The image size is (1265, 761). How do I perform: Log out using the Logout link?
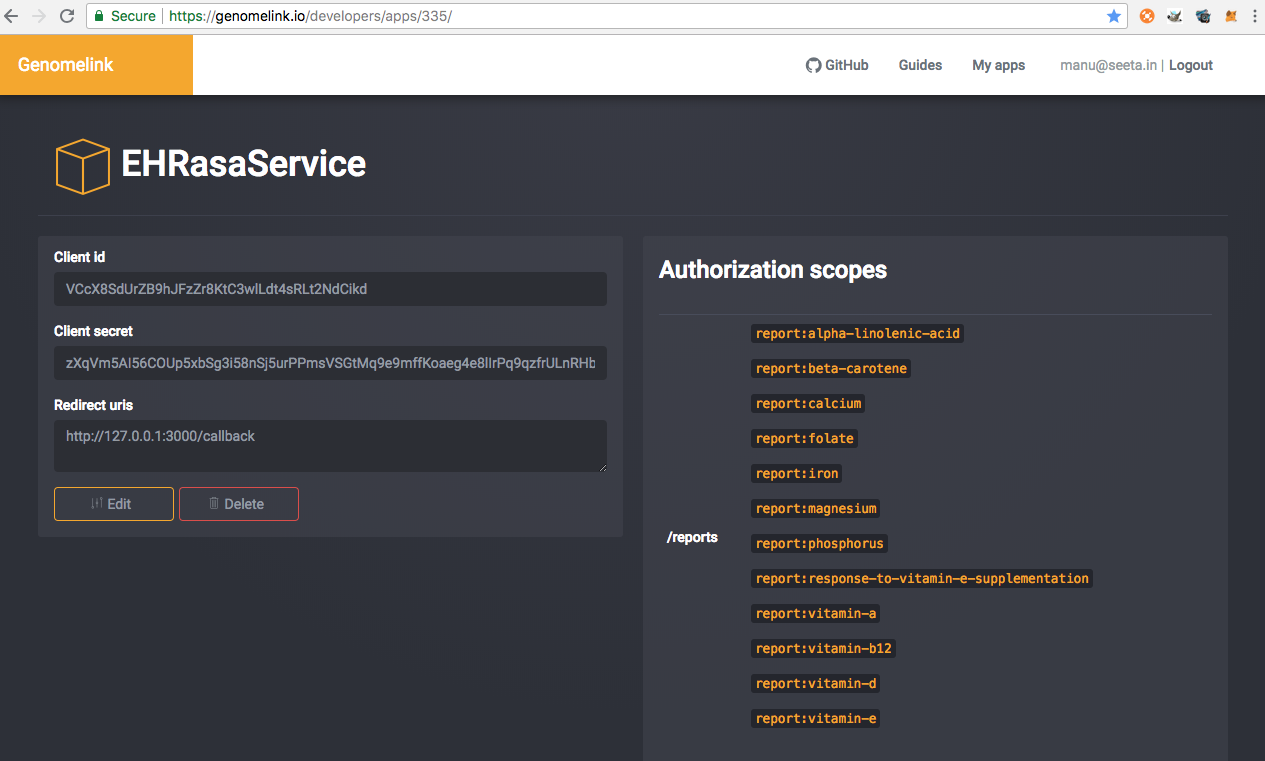(1191, 65)
